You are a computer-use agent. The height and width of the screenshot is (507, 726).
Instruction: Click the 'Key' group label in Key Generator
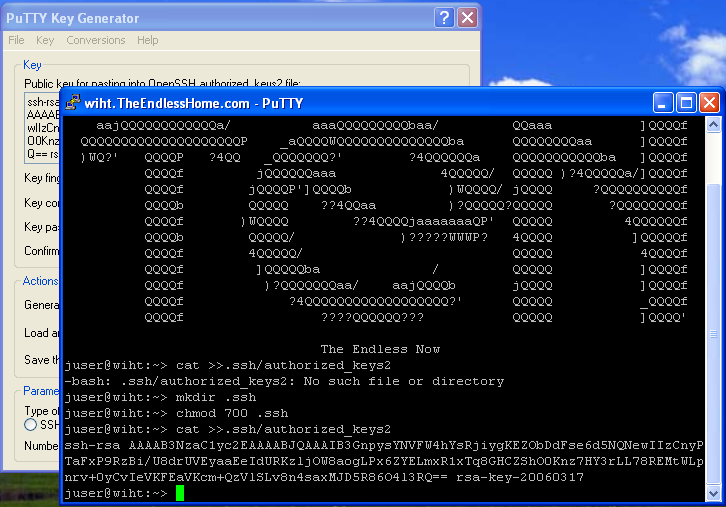[x=32, y=65]
